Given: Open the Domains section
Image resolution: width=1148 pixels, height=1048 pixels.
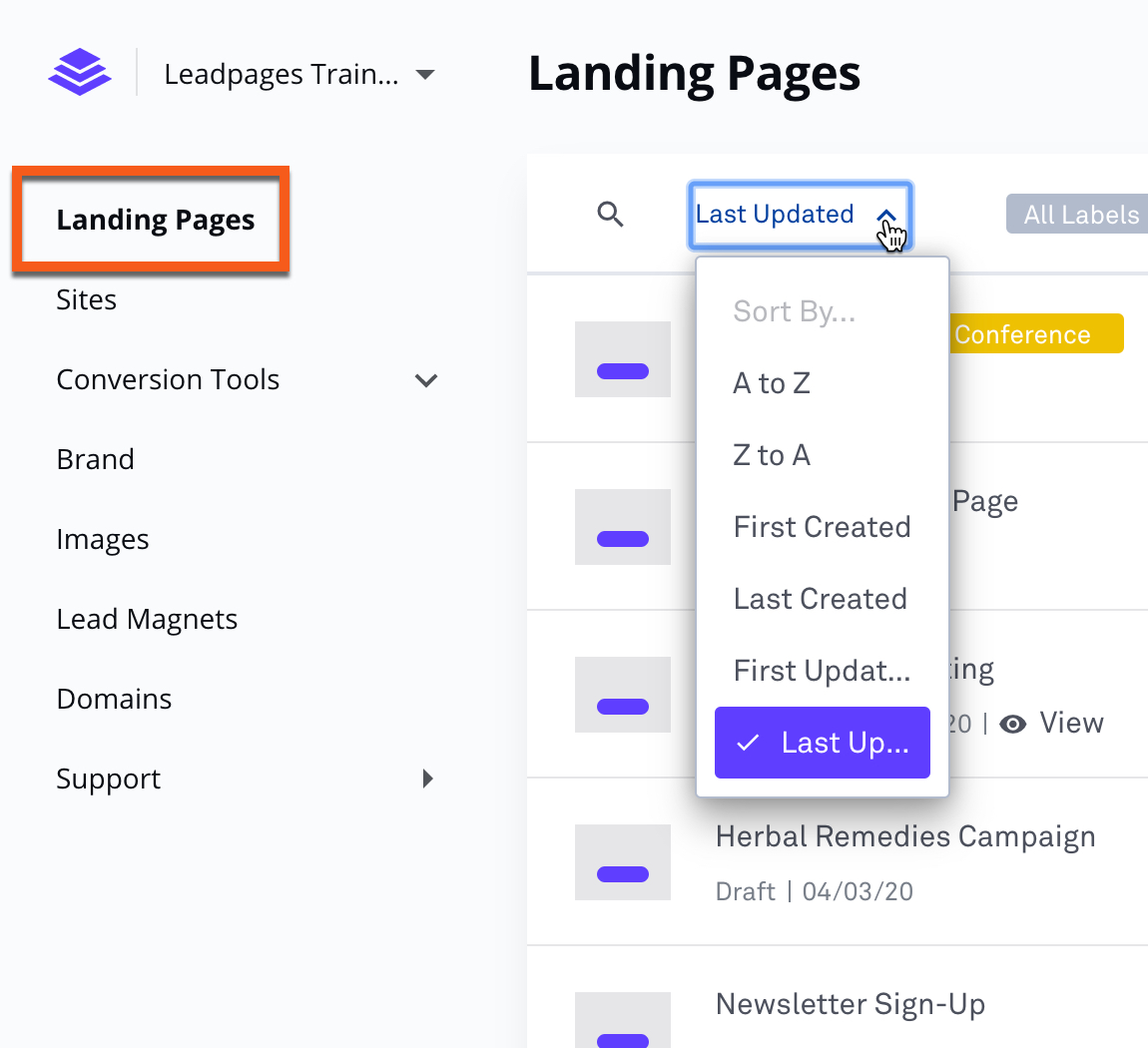Looking at the screenshot, I should [x=114, y=699].
